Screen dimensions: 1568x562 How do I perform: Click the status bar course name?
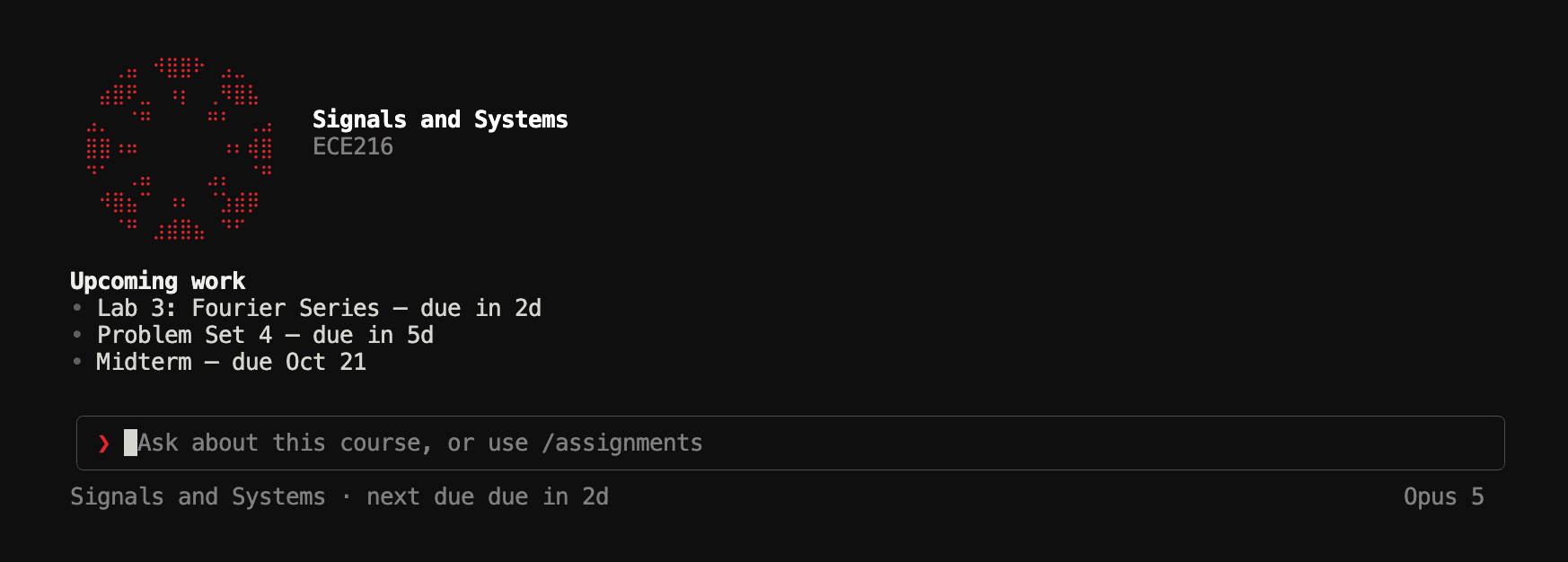click(198, 496)
